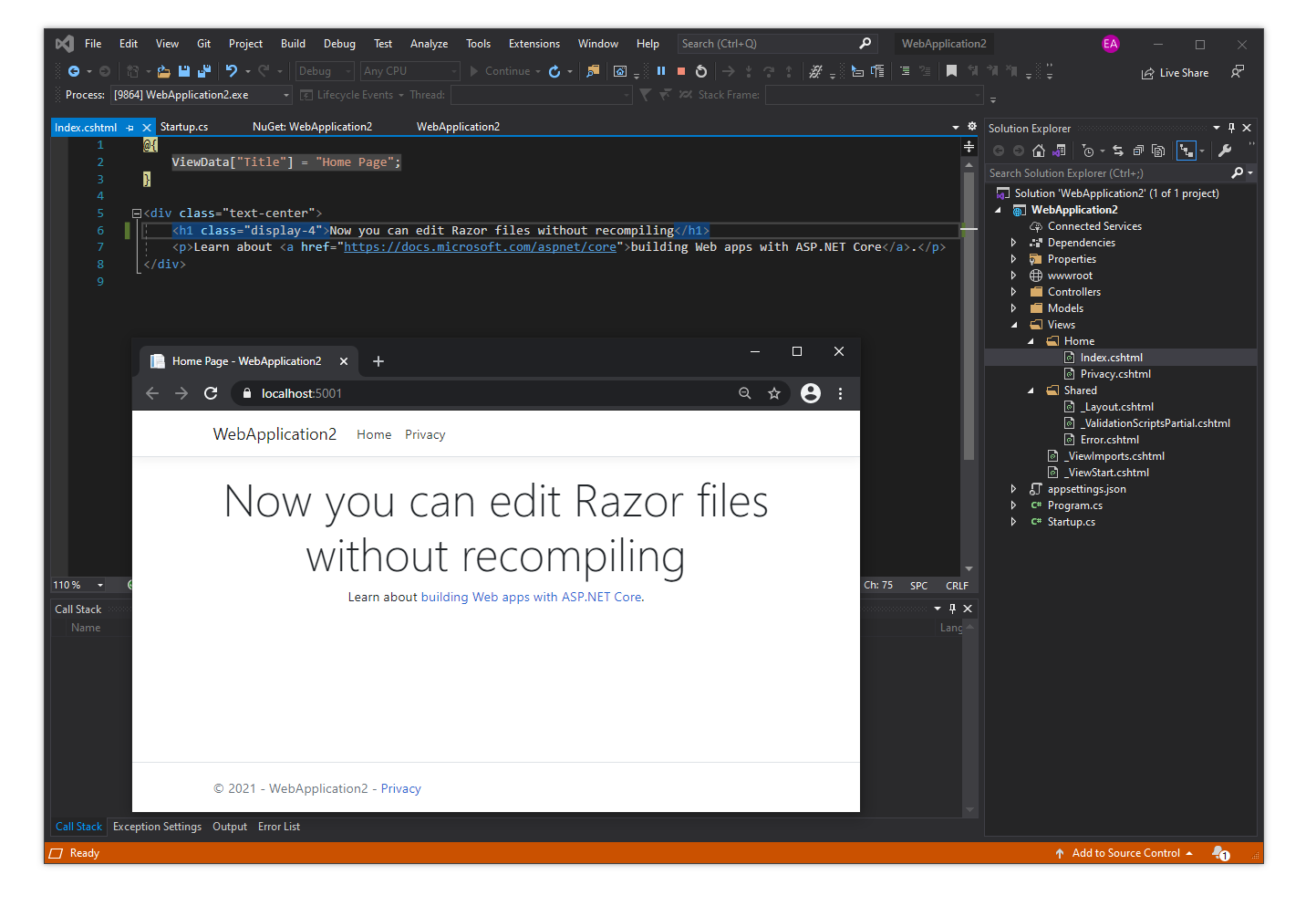Expand the Program.cs node
The width and height of the screenshot is (1316, 906).
point(1013,505)
